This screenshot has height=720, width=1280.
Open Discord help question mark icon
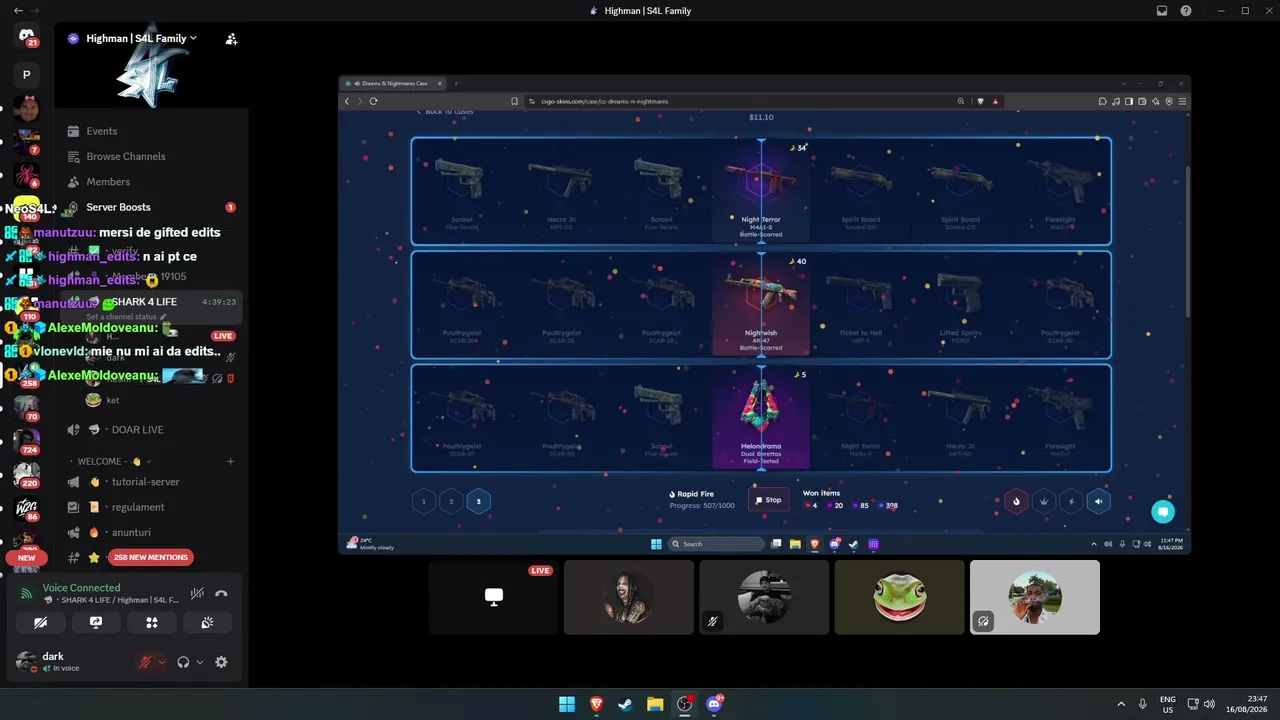coord(1186,11)
